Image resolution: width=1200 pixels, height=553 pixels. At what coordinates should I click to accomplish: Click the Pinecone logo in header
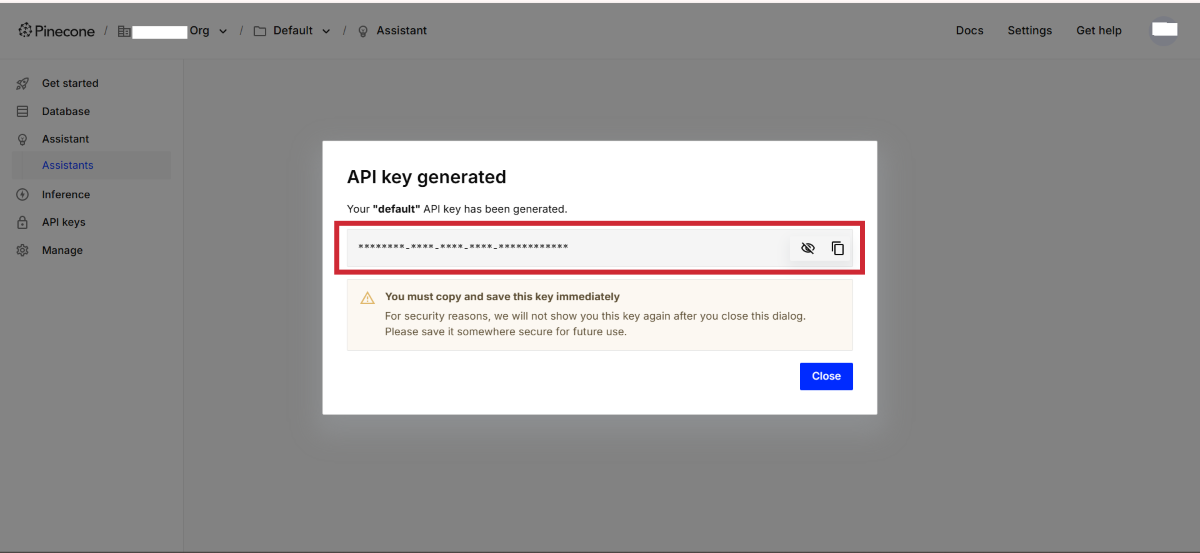(56, 31)
